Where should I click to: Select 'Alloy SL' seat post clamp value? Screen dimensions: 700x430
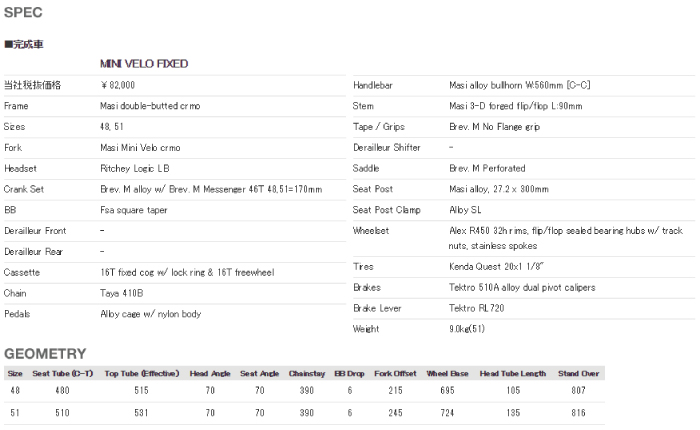point(465,210)
